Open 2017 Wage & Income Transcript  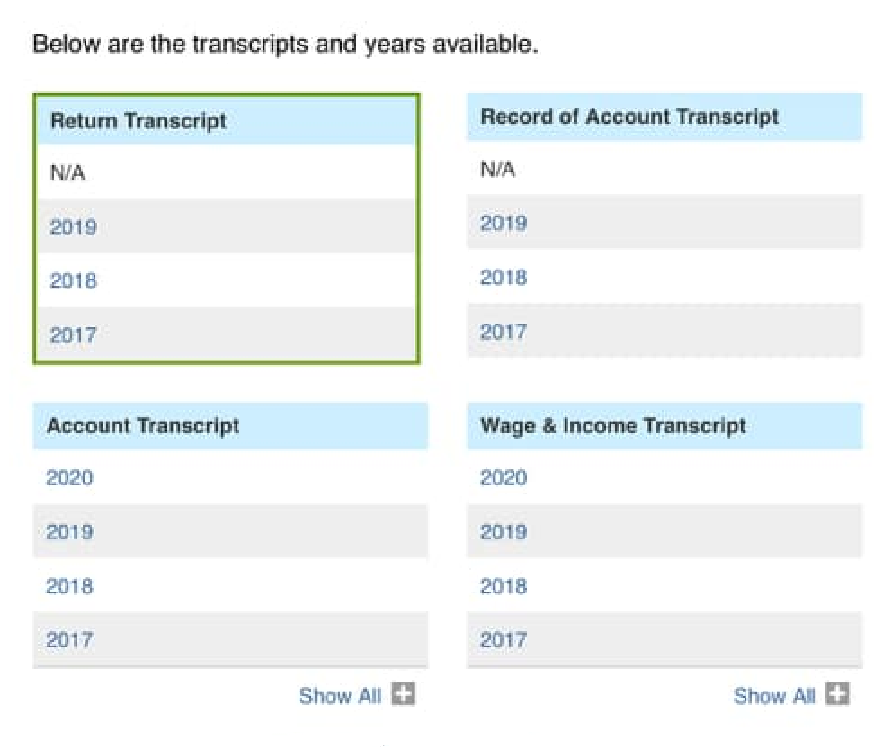pos(503,640)
